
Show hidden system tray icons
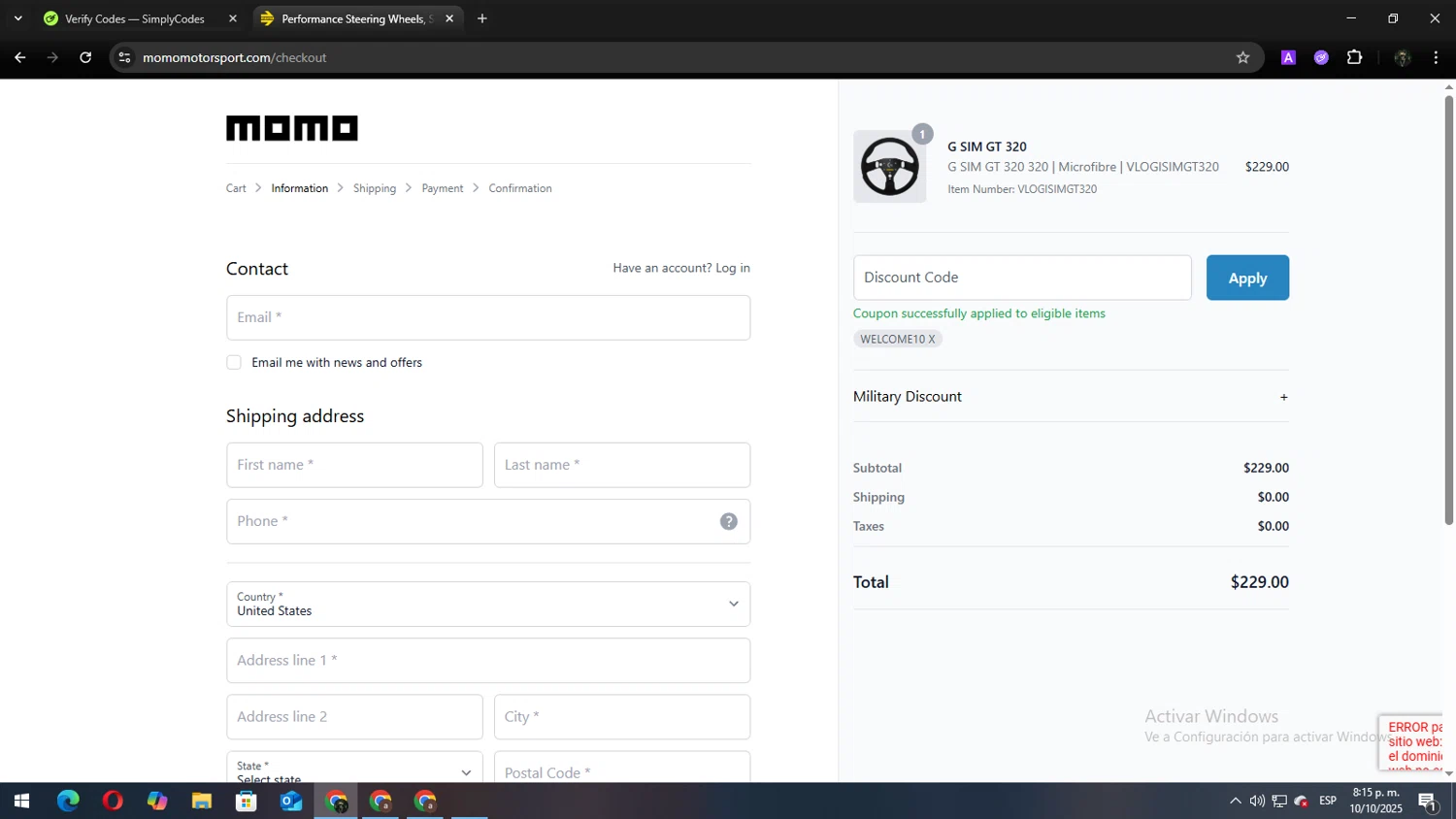pyautogui.click(x=1235, y=801)
